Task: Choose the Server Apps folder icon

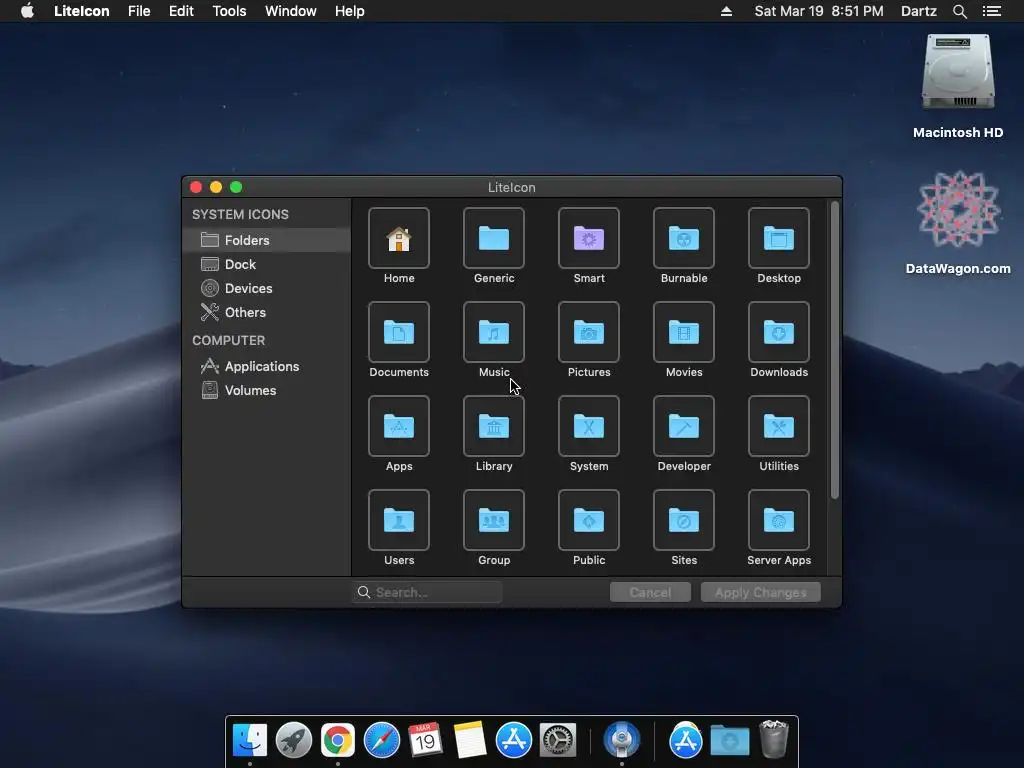Action: [x=779, y=520]
